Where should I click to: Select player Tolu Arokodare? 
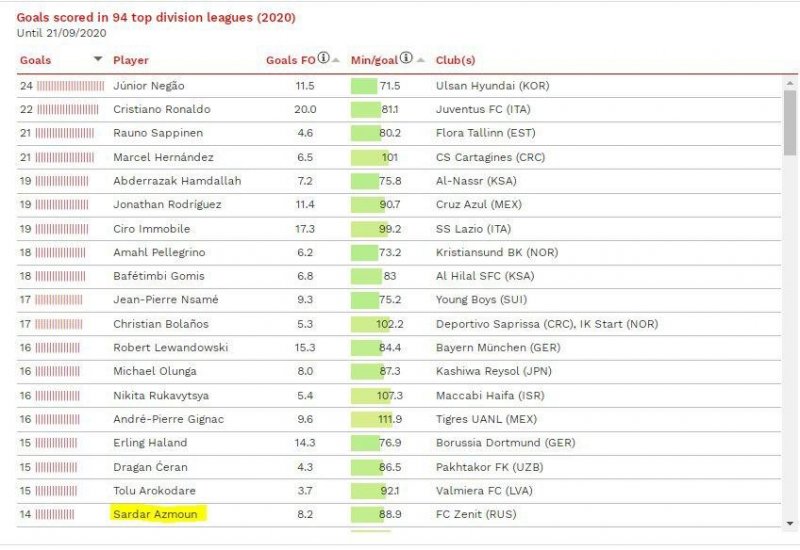(154, 490)
